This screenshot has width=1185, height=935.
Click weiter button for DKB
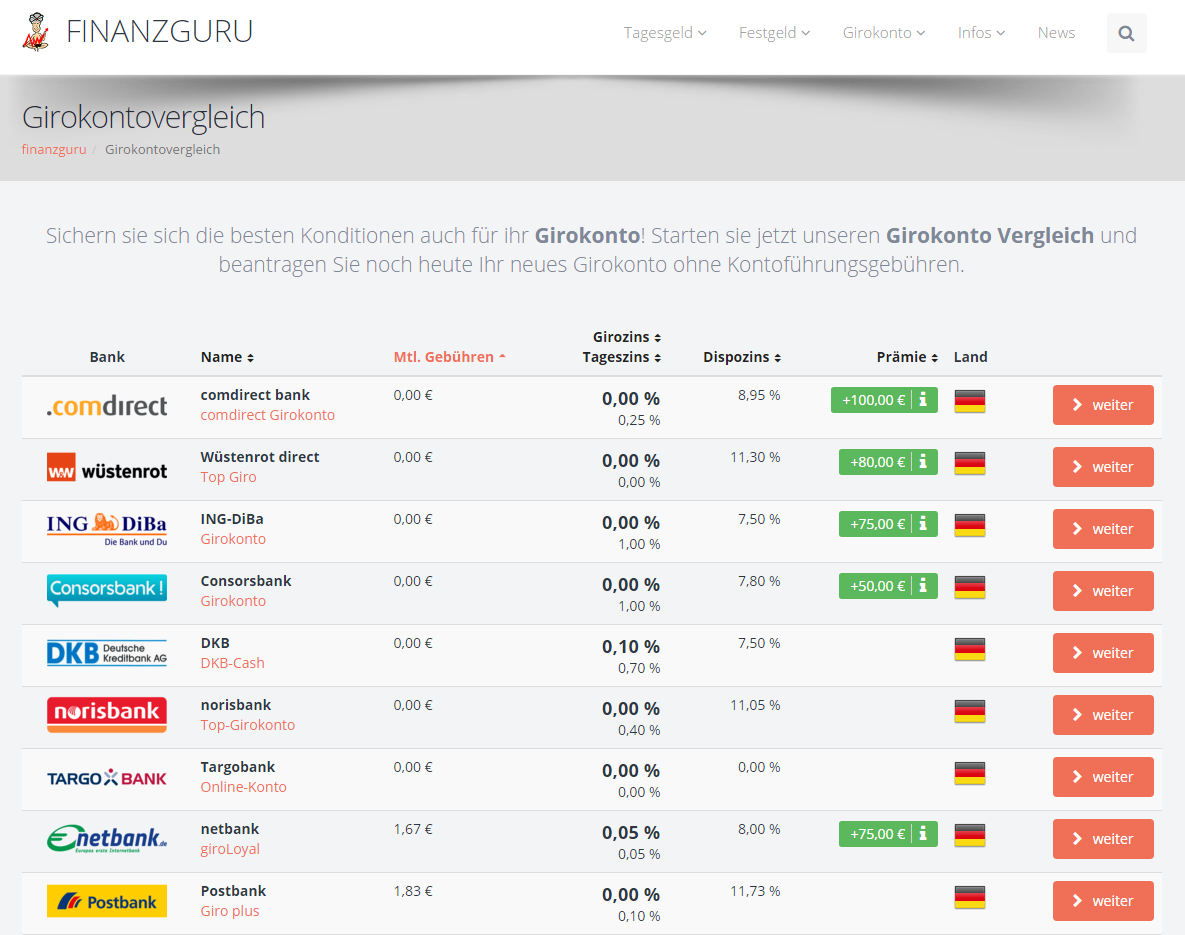click(x=1103, y=653)
